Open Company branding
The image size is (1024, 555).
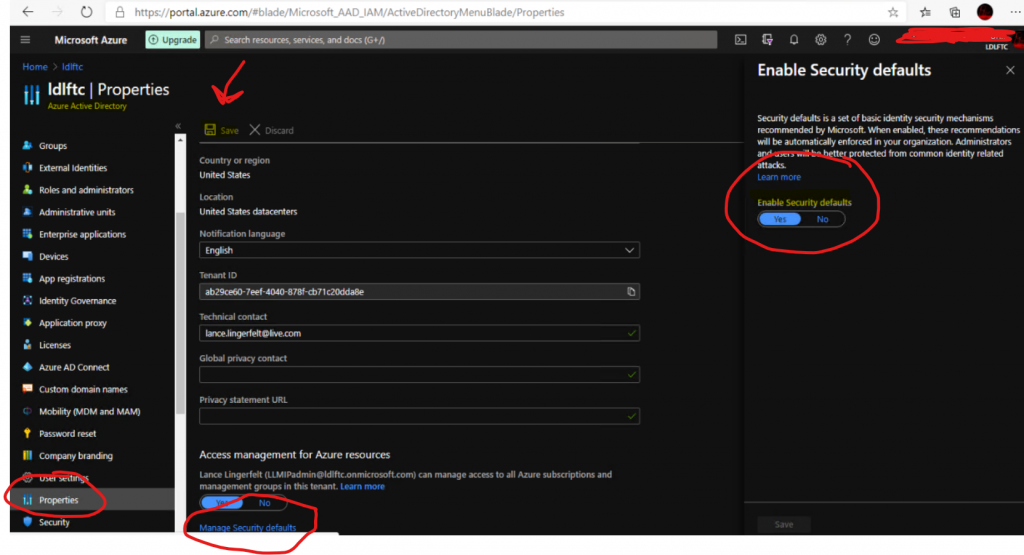coord(76,456)
